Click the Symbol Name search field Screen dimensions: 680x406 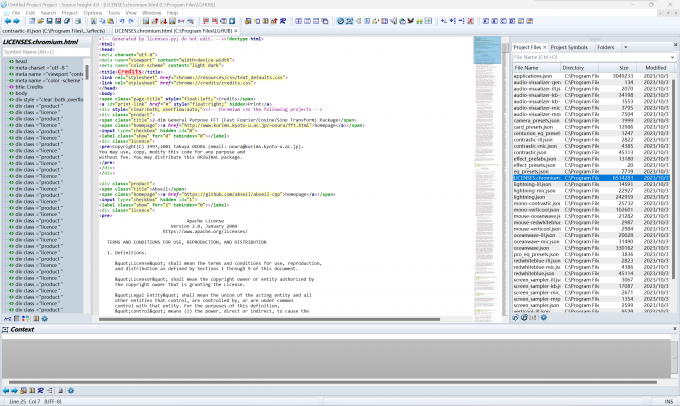(45, 53)
